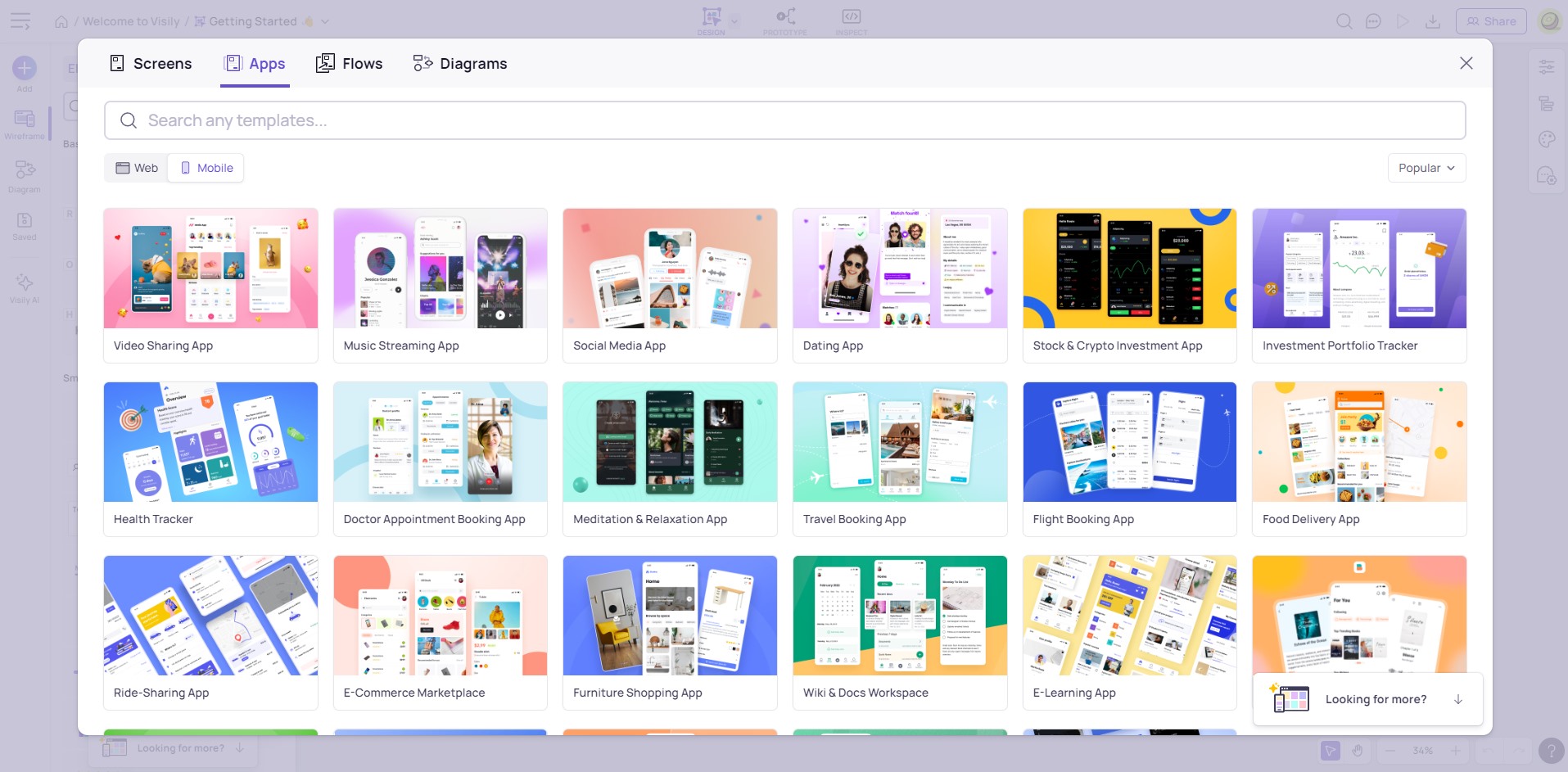Open the Video Sharing App template
This screenshot has width=1568, height=772.
[x=210, y=285]
